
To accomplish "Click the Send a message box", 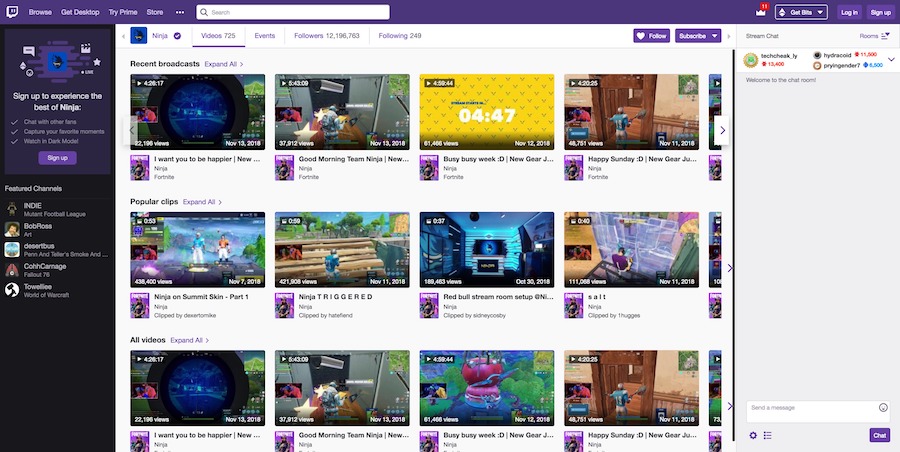I will pyautogui.click(x=818, y=412).
